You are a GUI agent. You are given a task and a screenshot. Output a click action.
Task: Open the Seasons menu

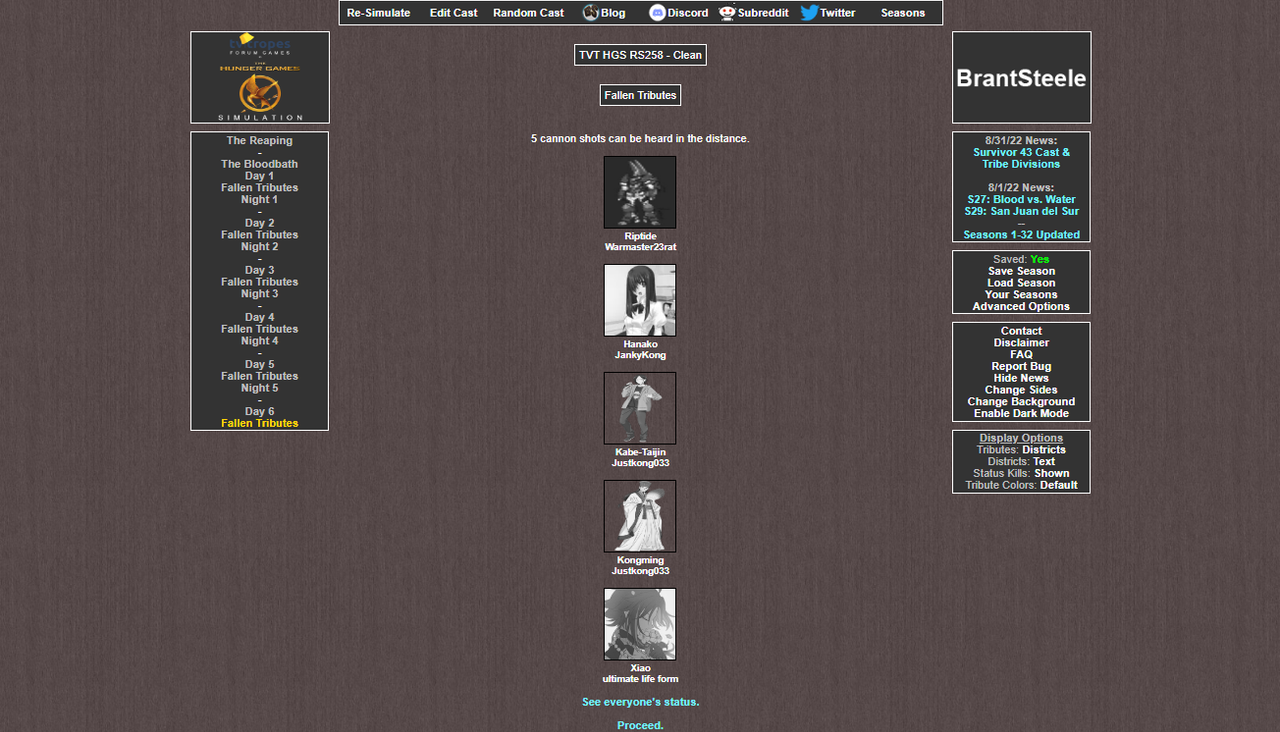tap(902, 12)
